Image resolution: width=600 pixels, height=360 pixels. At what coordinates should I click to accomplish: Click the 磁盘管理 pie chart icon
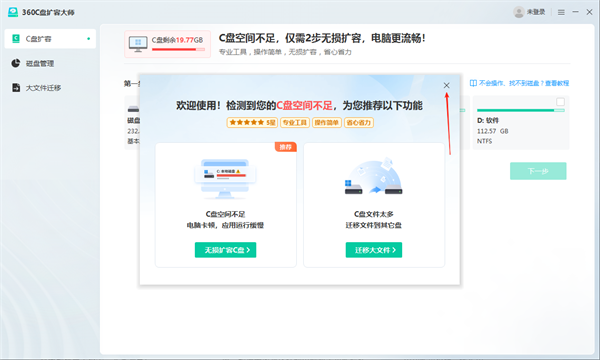[16, 63]
